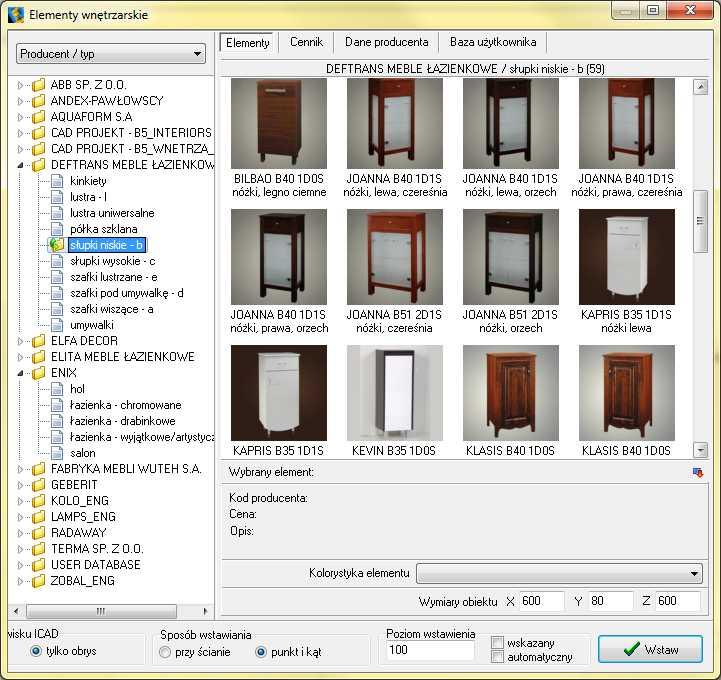Click the document icon beside półka szklana
The height and width of the screenshot is (680, 721).
(x=57, y=229)
